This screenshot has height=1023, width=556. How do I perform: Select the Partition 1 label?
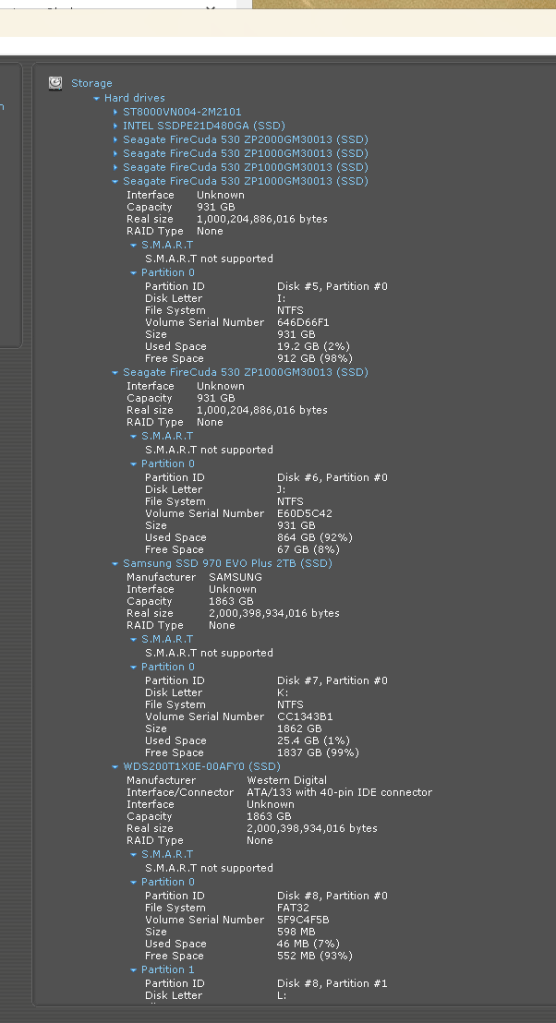pyautogui.click(x=168, y=970)
